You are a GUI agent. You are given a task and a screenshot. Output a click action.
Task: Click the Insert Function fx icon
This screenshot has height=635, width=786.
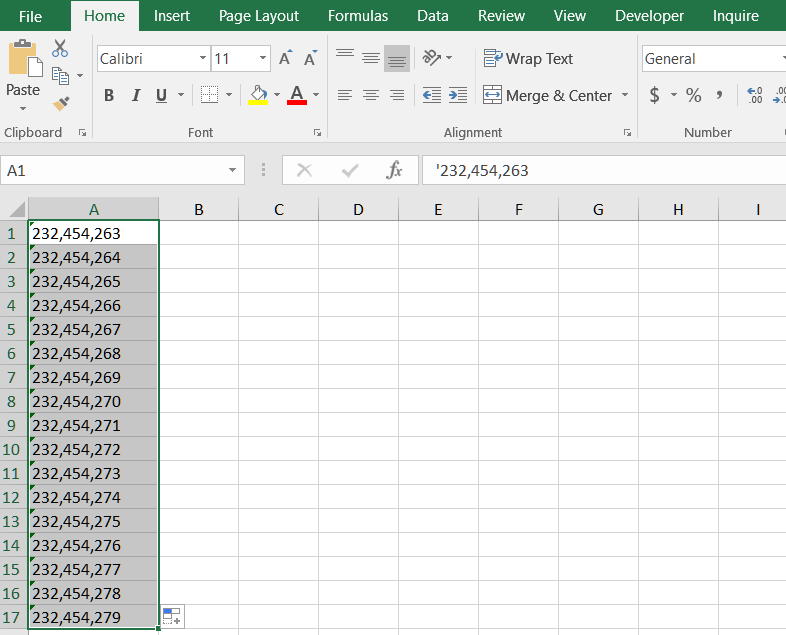tap(395, 171)
